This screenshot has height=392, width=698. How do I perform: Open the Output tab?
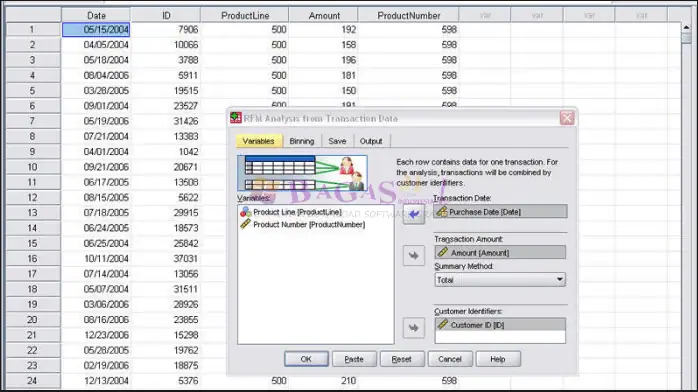(x=371, y=141)
